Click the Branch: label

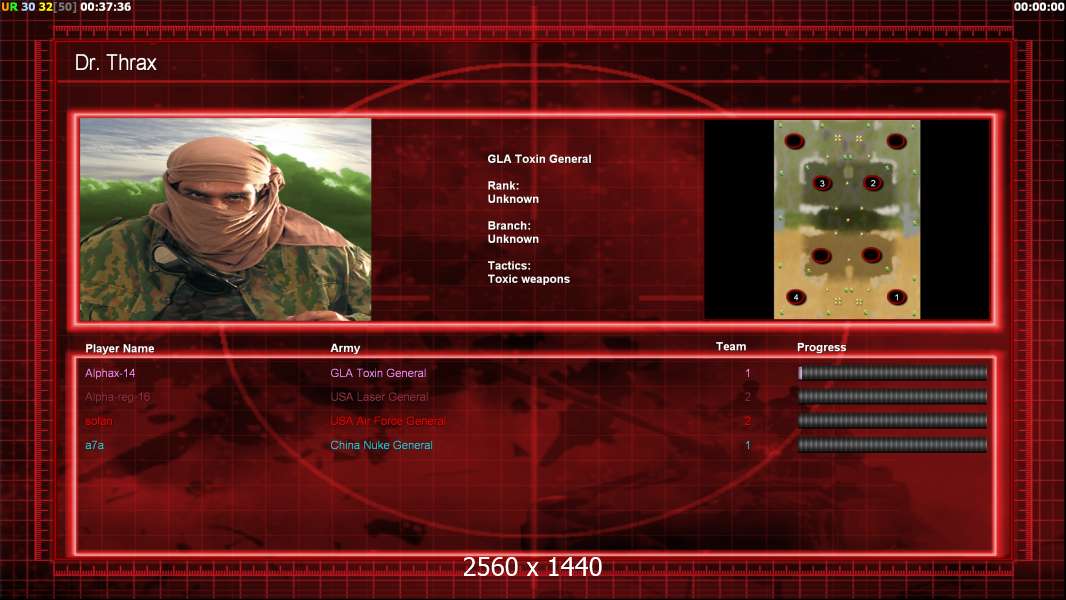[x=509, y=226]
